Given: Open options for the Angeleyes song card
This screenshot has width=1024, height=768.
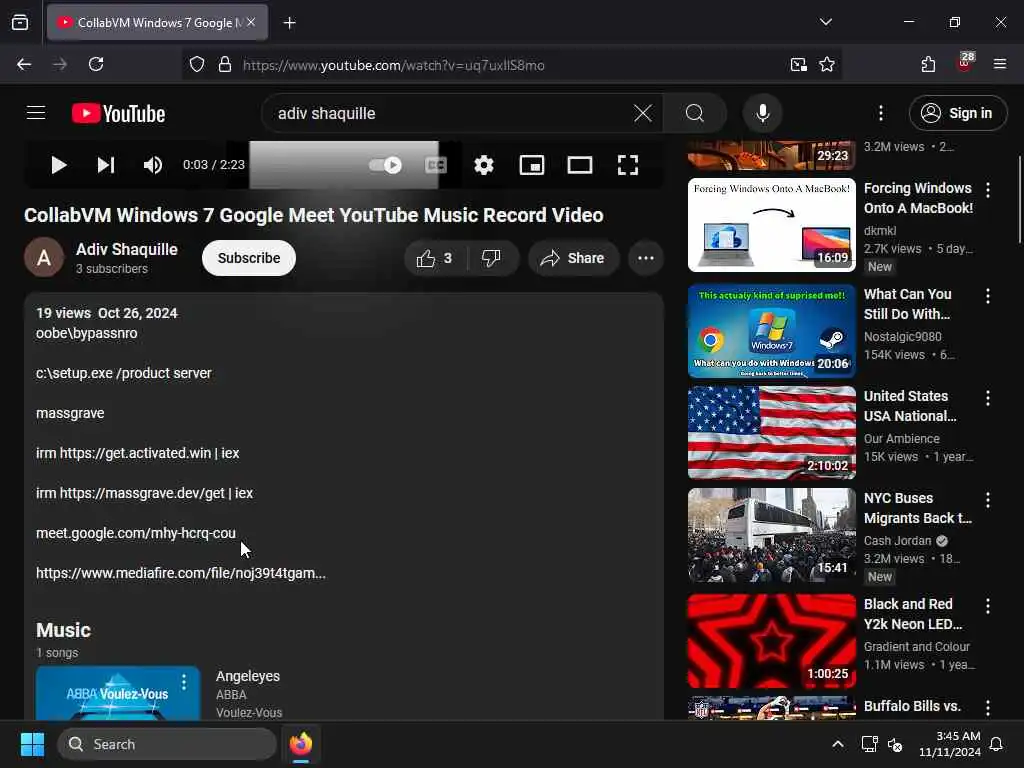Looking at the screenshot, I should [x=184, y=682].
